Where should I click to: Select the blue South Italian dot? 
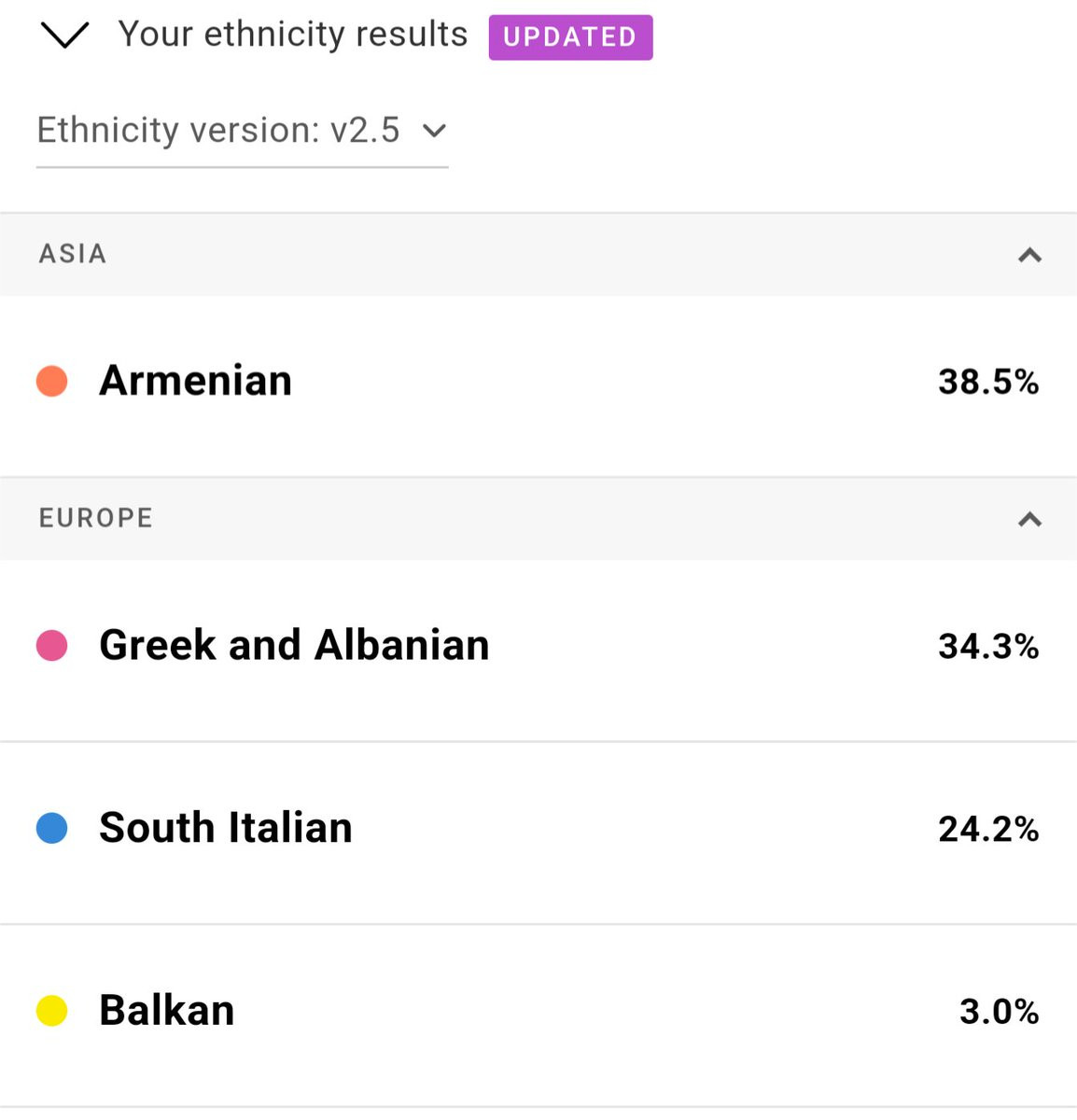pos(52,828)
